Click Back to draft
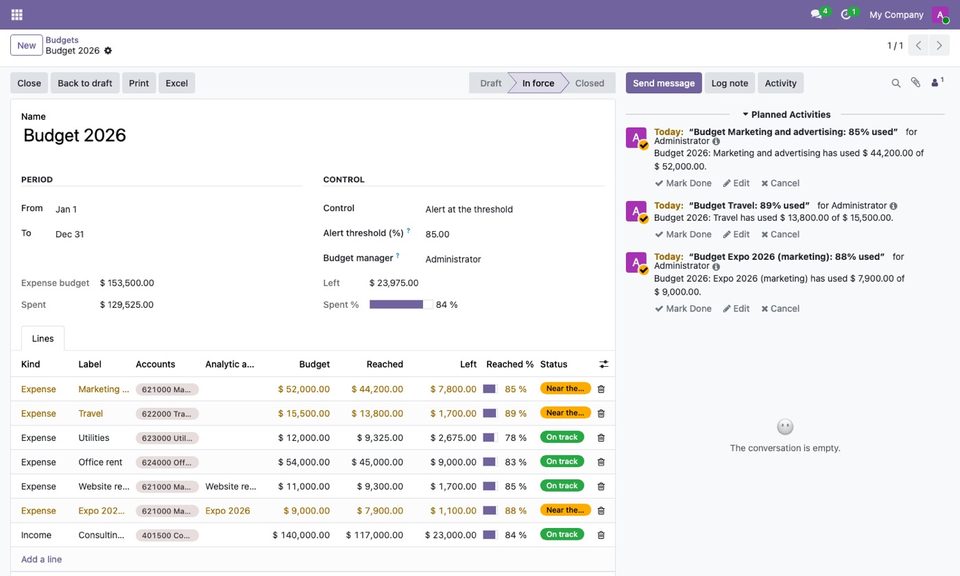 [x=85, y=83]
